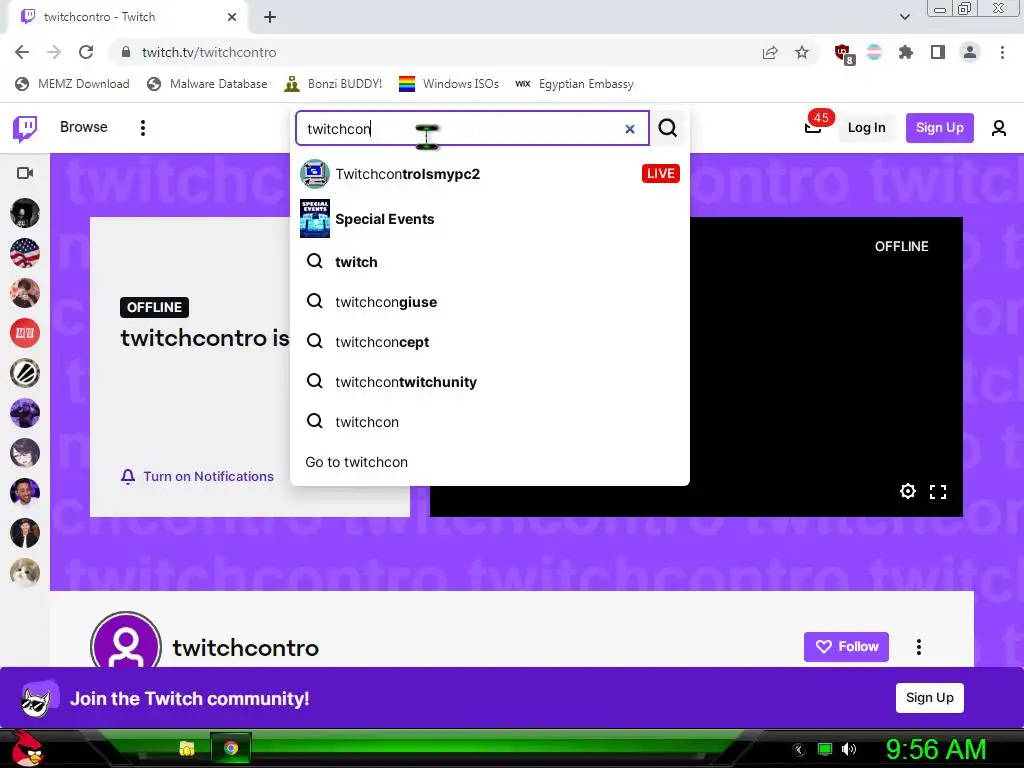Viewport: 1024px width, 768px height.
Task: Toggle the browser side panel
Action: tap(938, 52)
